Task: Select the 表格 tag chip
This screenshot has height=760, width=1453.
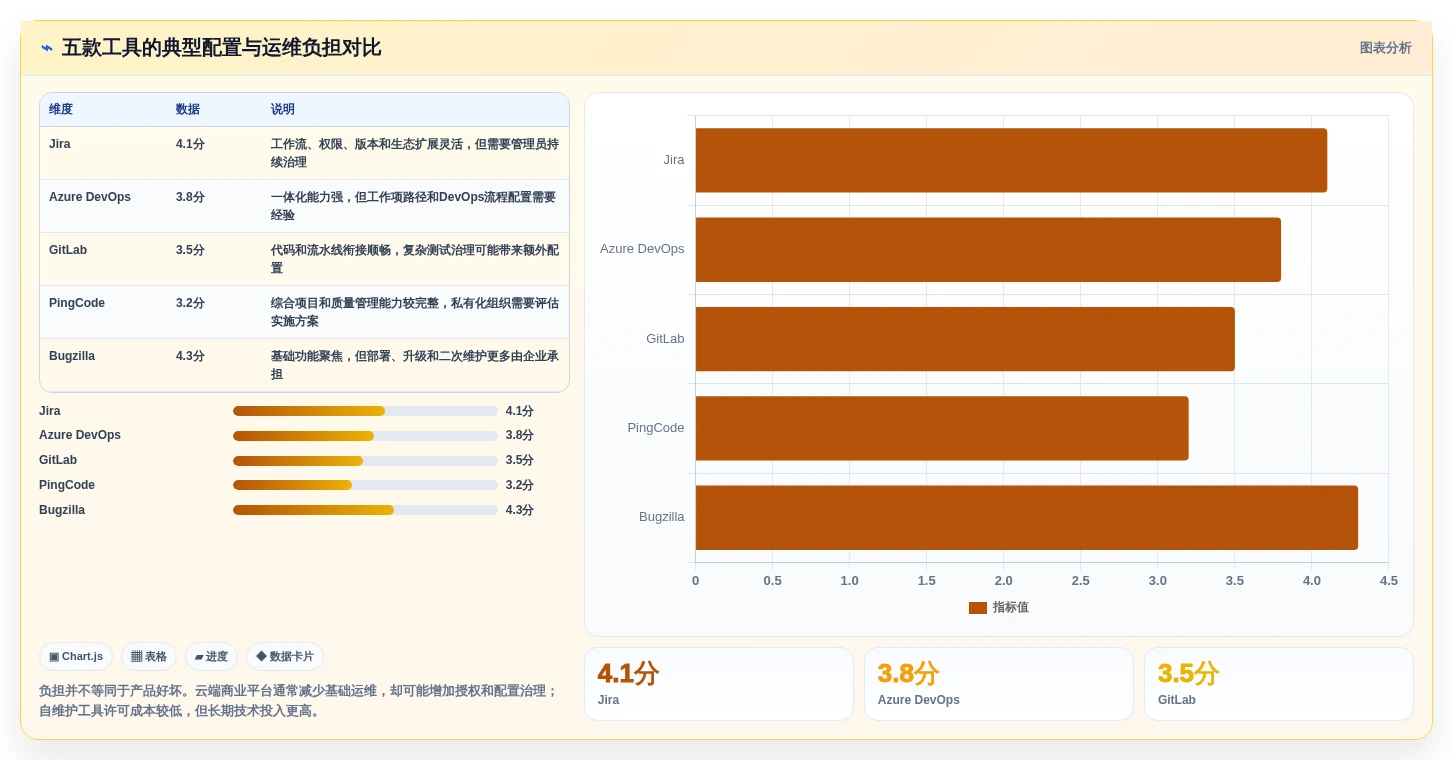Action: 149,657
